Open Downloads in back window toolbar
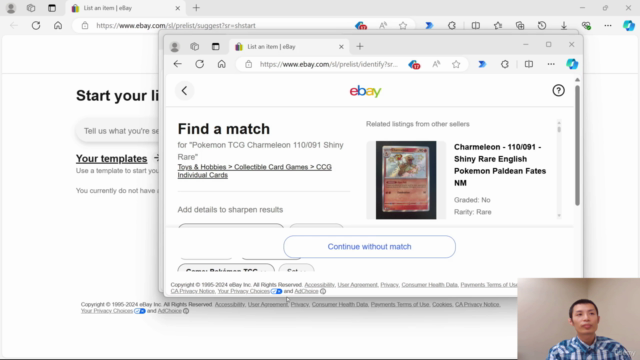Screen dimensions: 640x360 (x=564, y=25)
